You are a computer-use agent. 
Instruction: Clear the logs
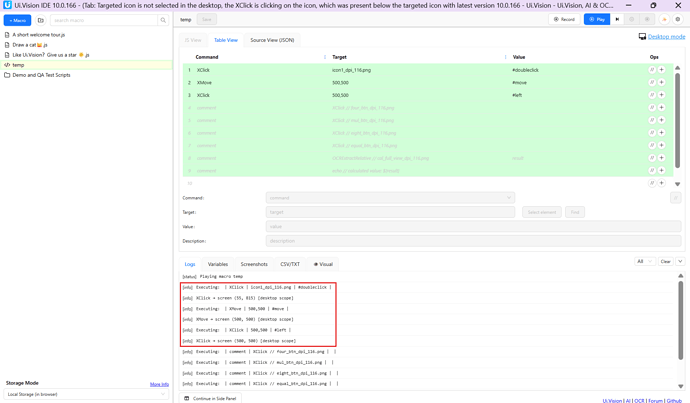pyautogui.click(x=665, y=261)
